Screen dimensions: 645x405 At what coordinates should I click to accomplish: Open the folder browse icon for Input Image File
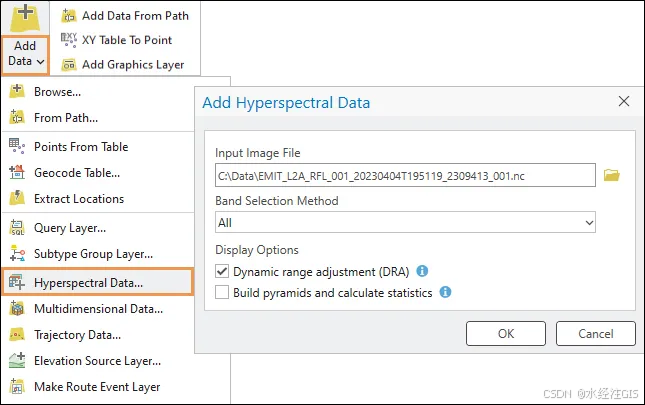(x=612, y=176)
